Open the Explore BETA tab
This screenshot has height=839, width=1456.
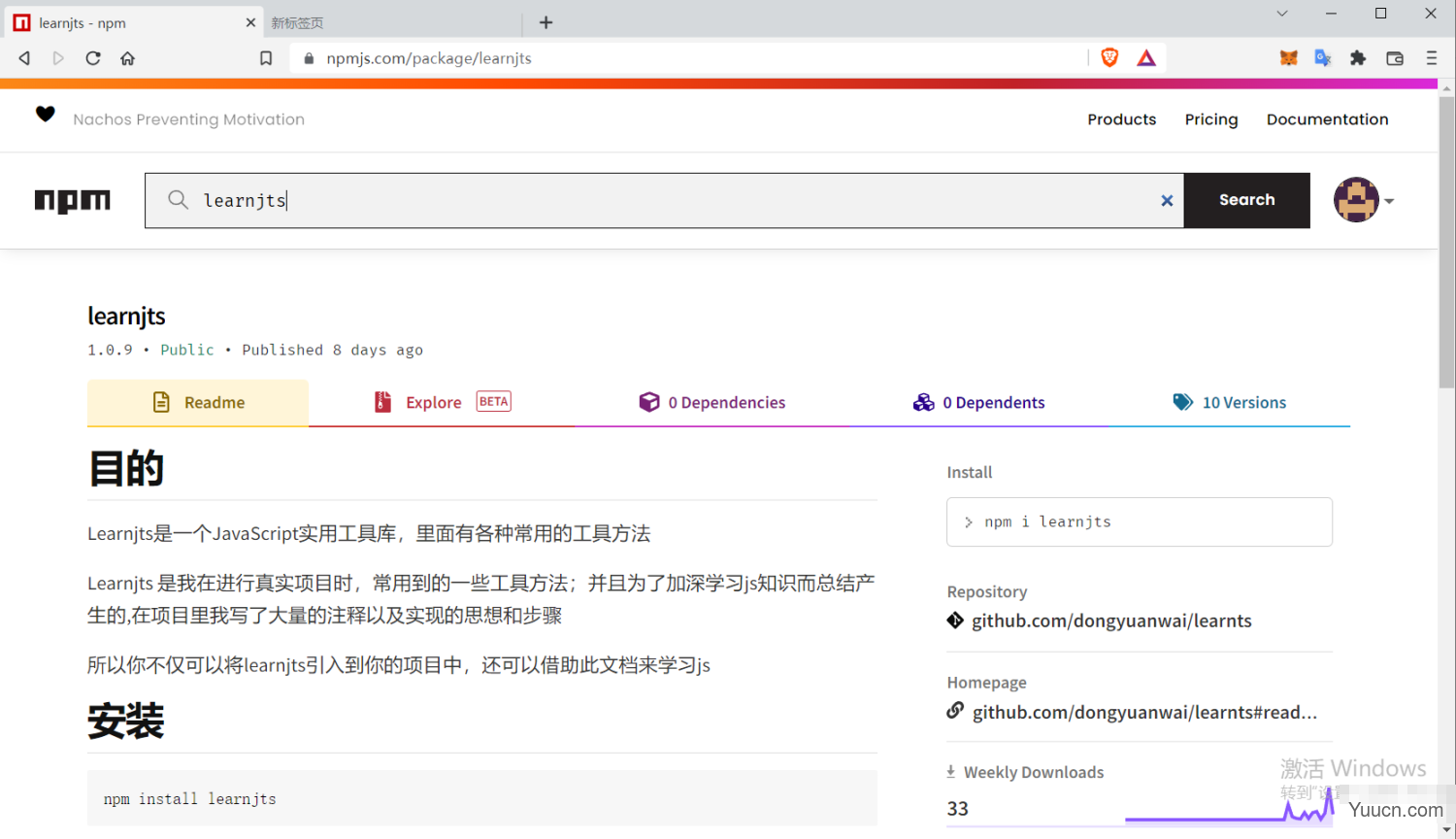442,402
